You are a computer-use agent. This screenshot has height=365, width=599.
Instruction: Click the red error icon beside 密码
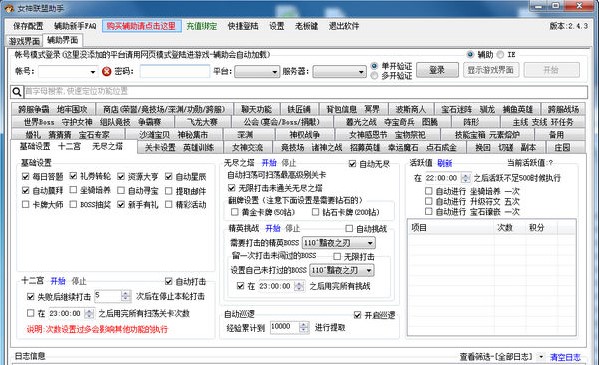click(107, 71)
